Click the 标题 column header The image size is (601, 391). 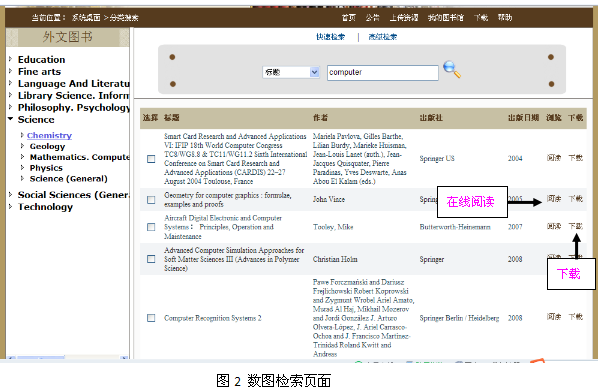(x=171, y=118)
